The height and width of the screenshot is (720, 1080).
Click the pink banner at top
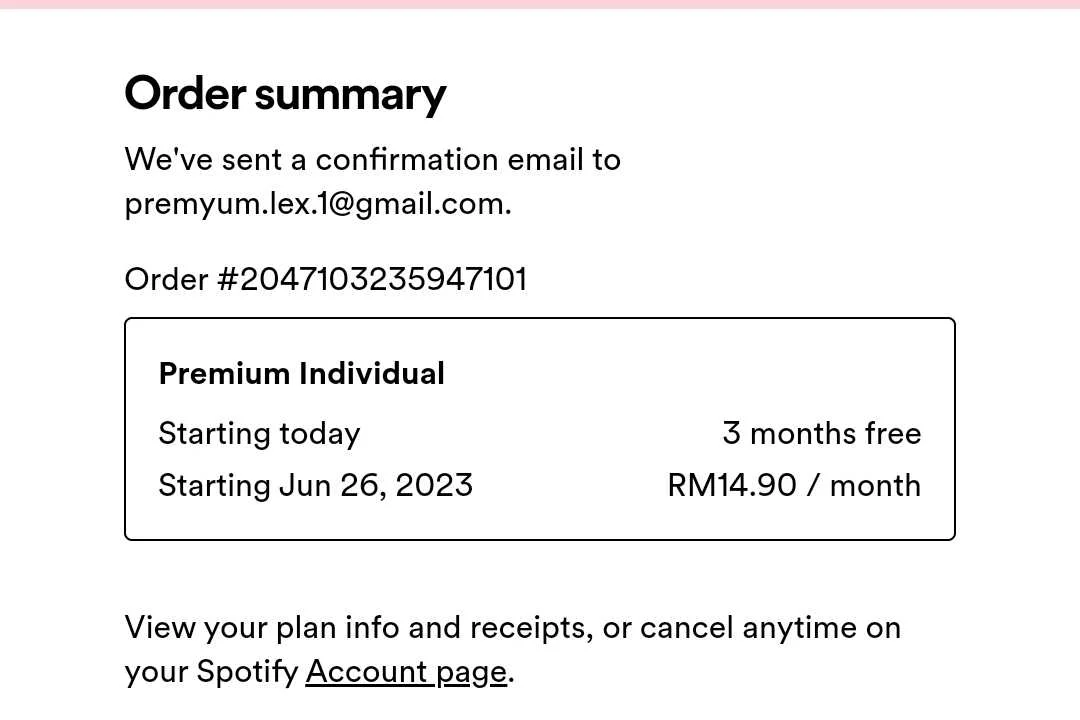click(540, 4)
